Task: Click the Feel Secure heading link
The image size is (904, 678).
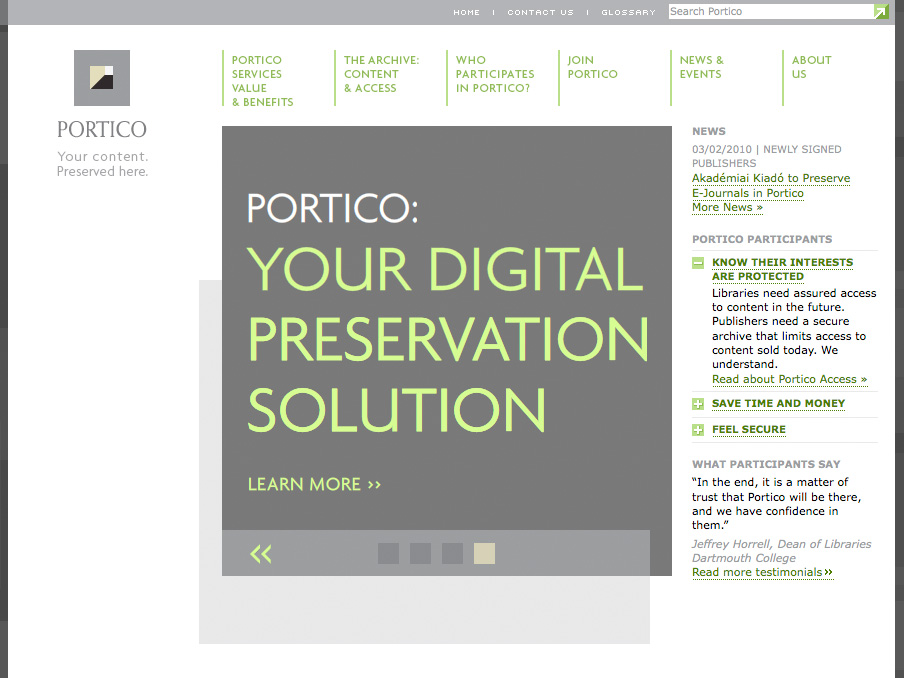Action: [748, 430]
